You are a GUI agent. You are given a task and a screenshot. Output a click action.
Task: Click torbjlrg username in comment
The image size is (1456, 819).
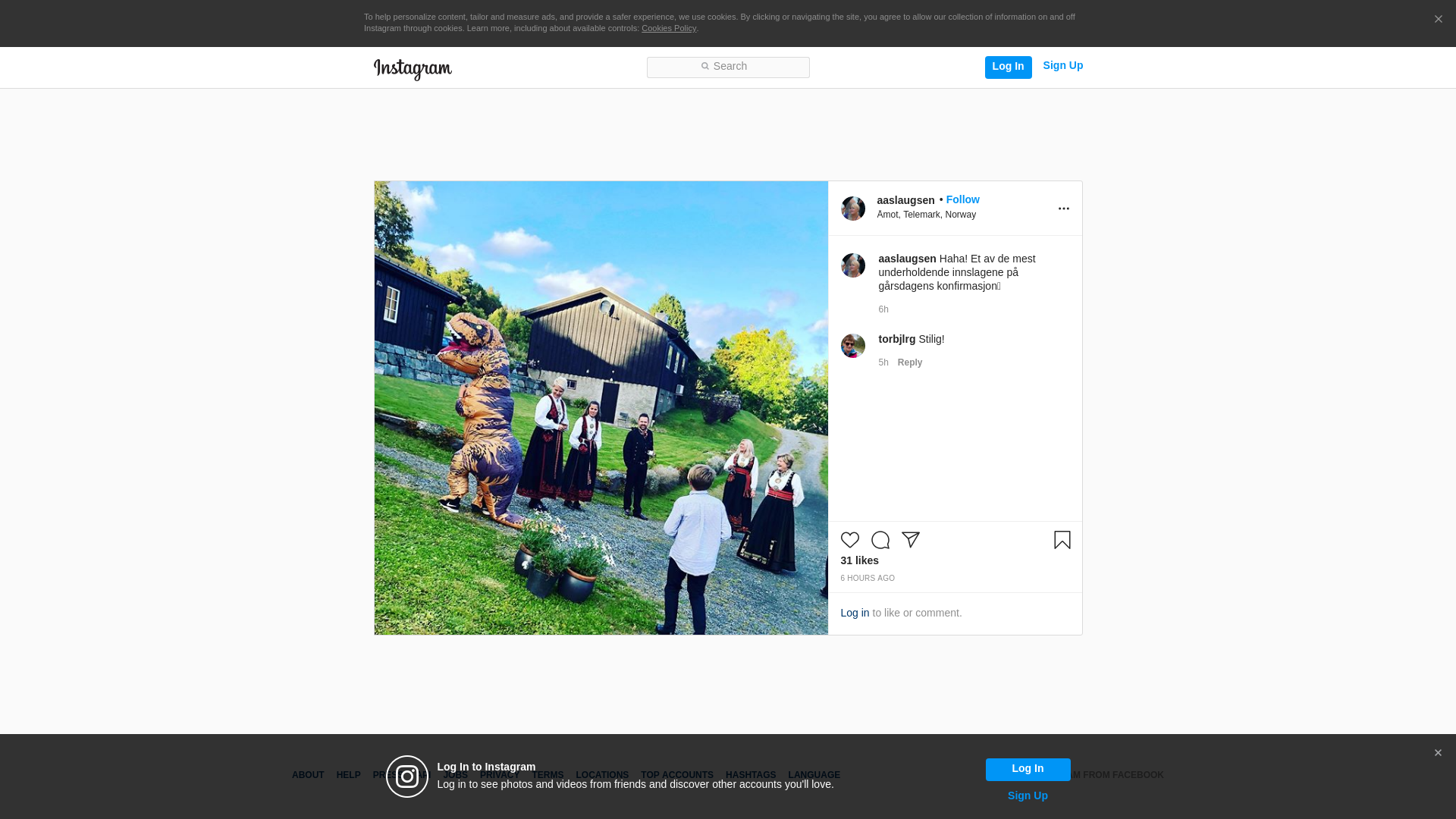(897, 339)
